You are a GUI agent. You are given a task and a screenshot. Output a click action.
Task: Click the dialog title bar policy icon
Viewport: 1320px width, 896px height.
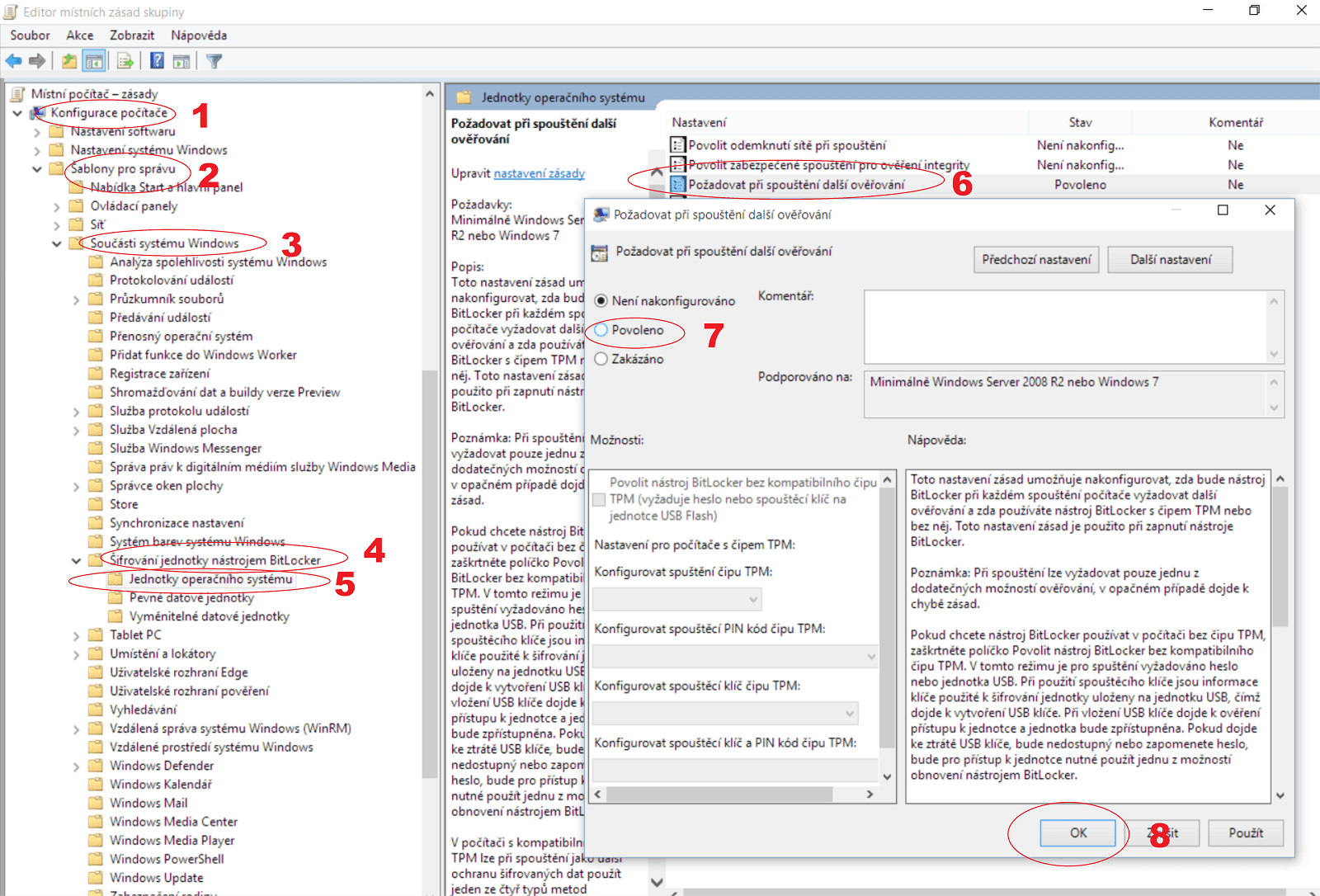601,215
